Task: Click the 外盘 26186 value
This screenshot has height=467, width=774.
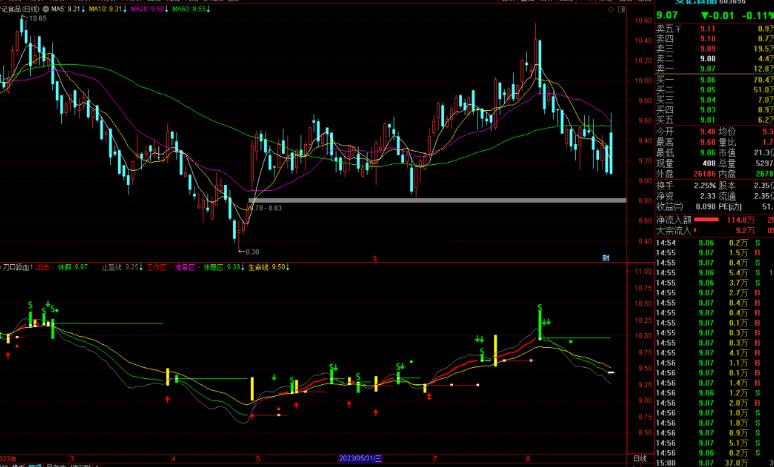Action: point(704,174)
